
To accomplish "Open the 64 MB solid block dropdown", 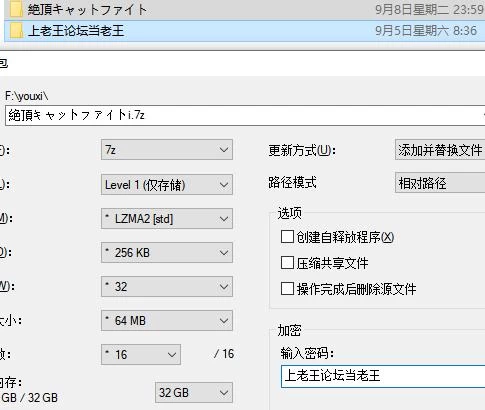I will (x=167, y=321).
